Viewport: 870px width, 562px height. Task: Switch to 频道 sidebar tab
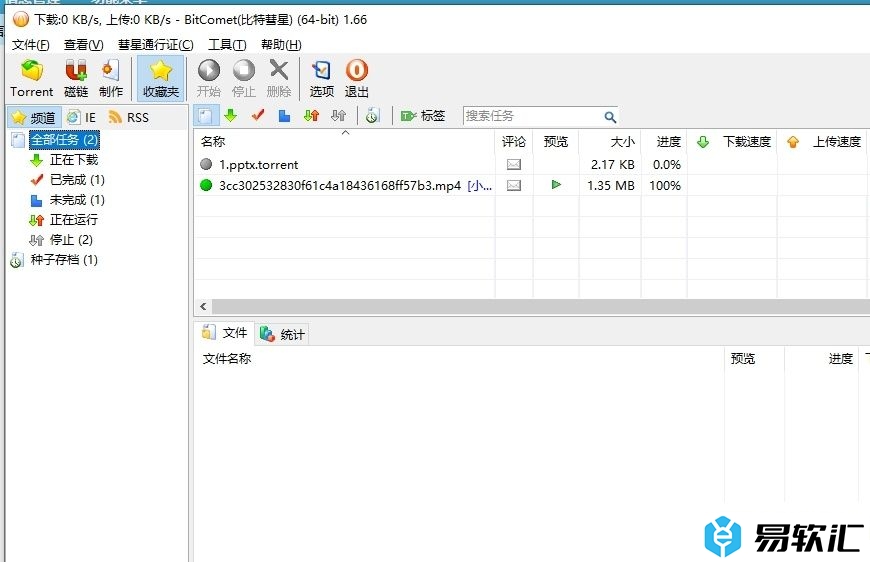(34, 118)
